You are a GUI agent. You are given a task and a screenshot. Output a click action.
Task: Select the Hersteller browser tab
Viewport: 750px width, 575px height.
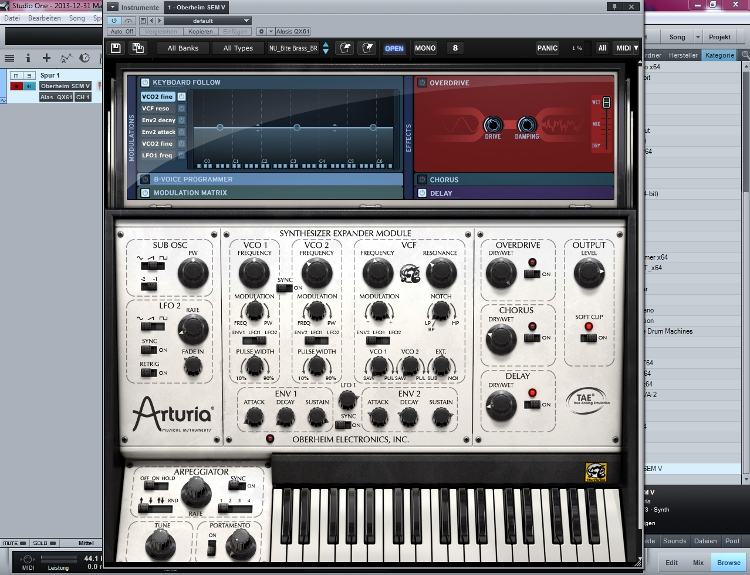683,55
